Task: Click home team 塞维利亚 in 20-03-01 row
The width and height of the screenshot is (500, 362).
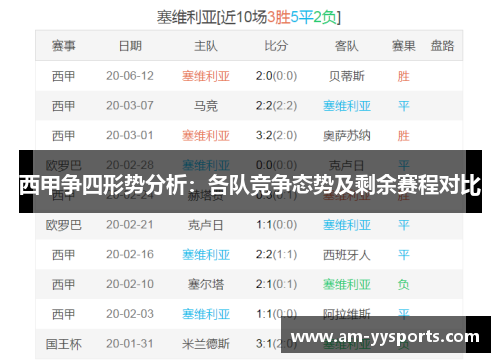Action: coord(206,136)
